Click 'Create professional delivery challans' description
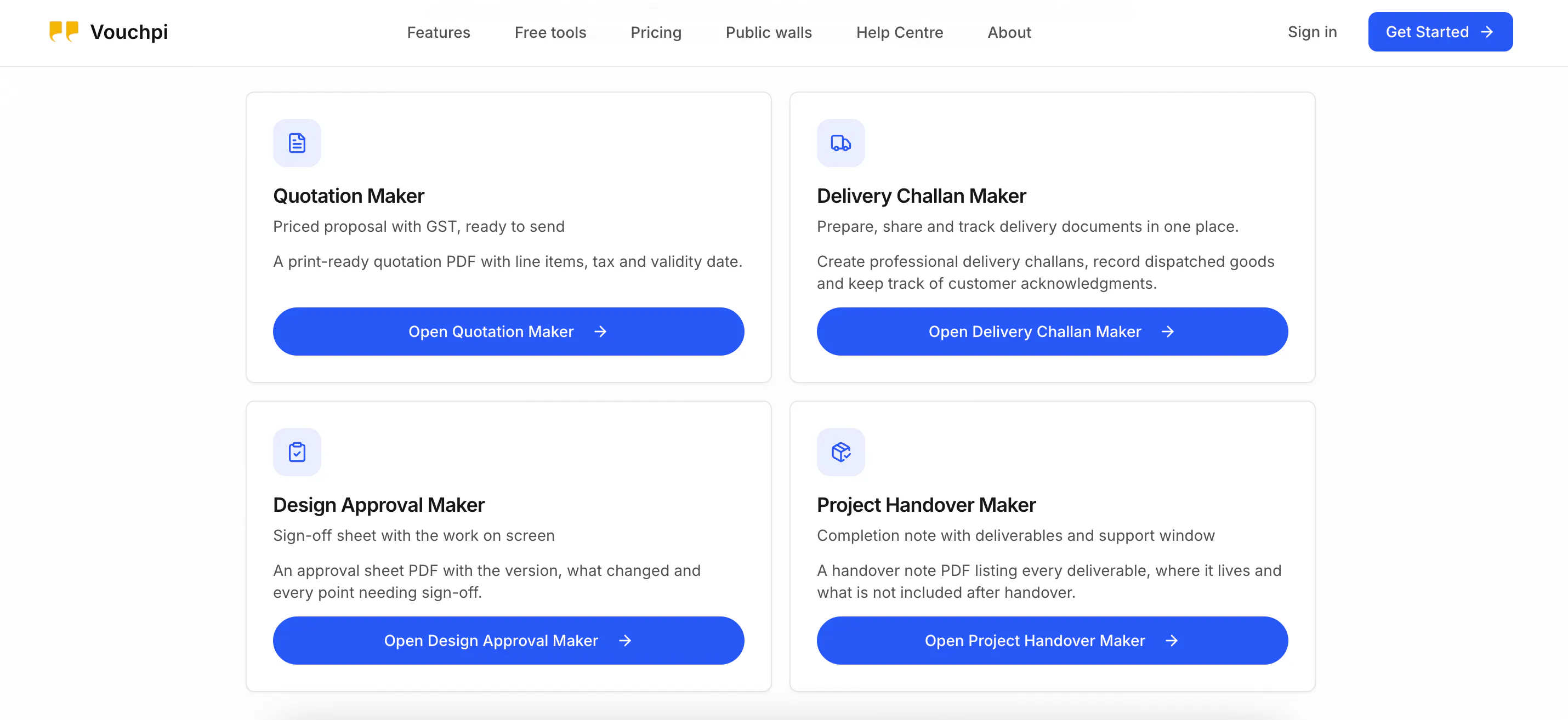 pos(1045,272)
